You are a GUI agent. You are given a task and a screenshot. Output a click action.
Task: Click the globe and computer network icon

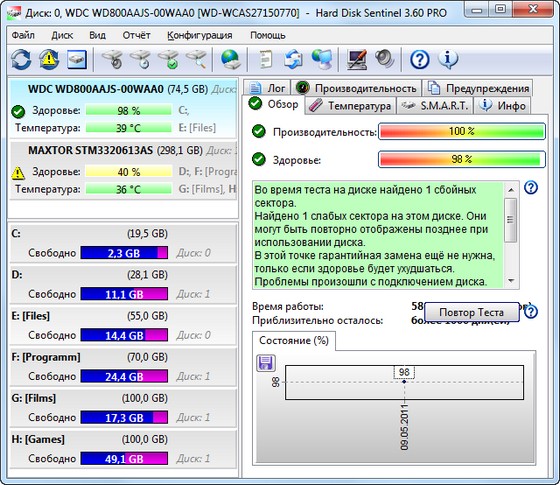(x=322, y=59)
